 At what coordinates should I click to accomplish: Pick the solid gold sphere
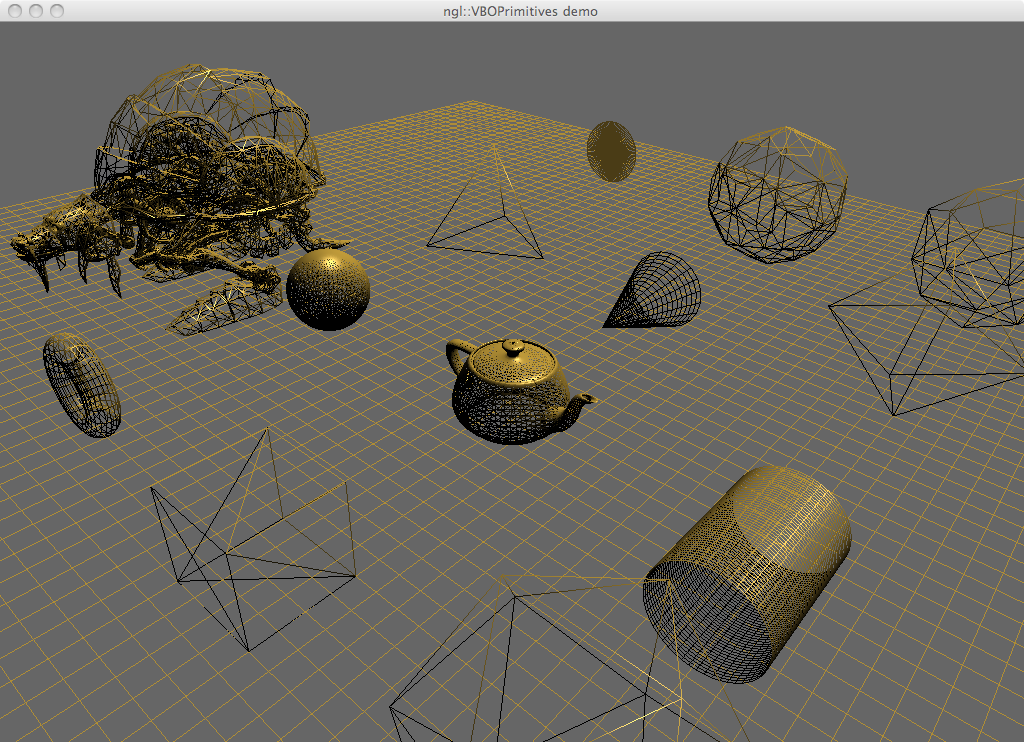[328, 289]
